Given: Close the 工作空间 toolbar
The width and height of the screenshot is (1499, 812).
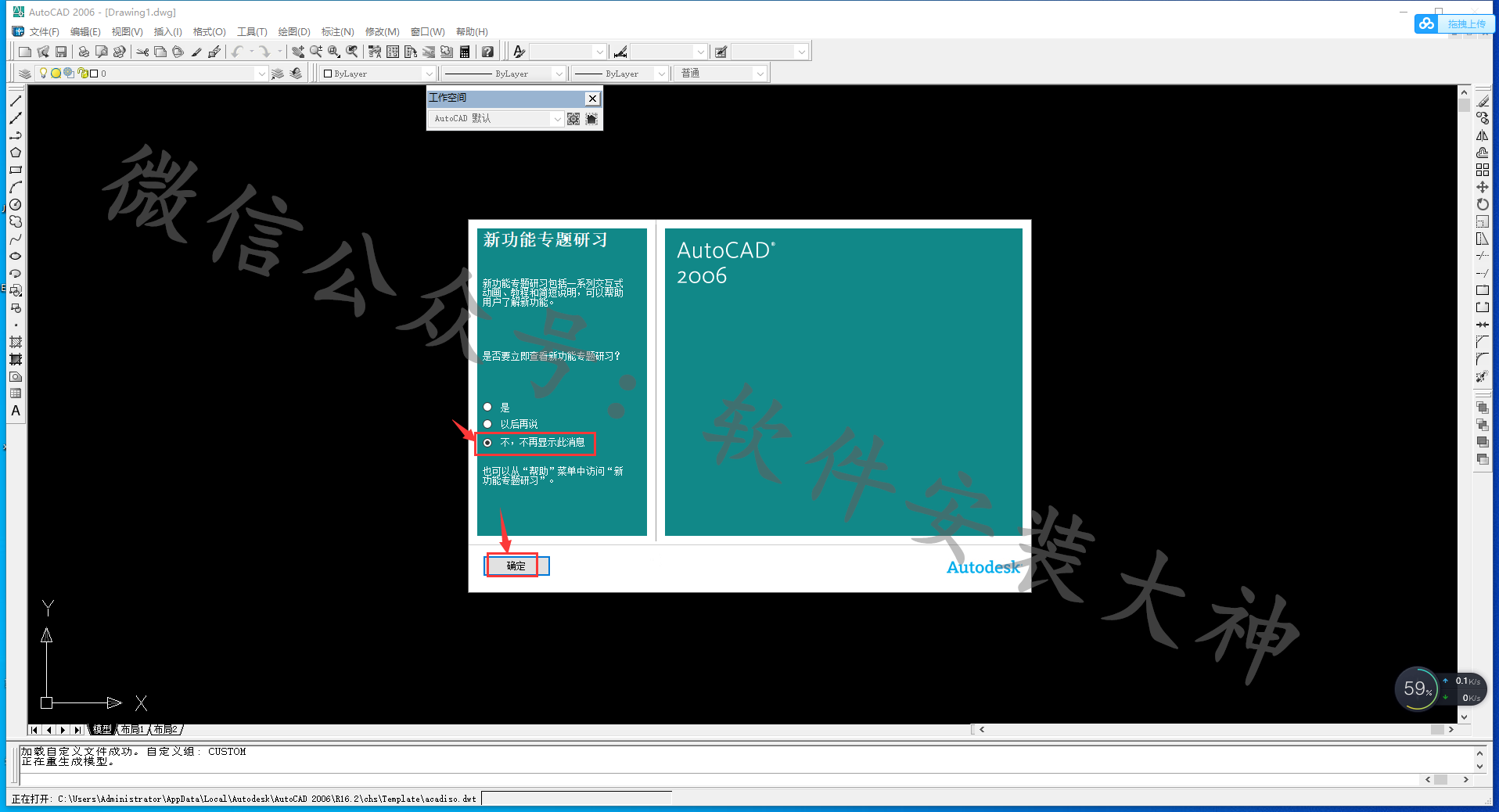Looking at the screenshot, I should pyautogui.click(x=592, y=99).
